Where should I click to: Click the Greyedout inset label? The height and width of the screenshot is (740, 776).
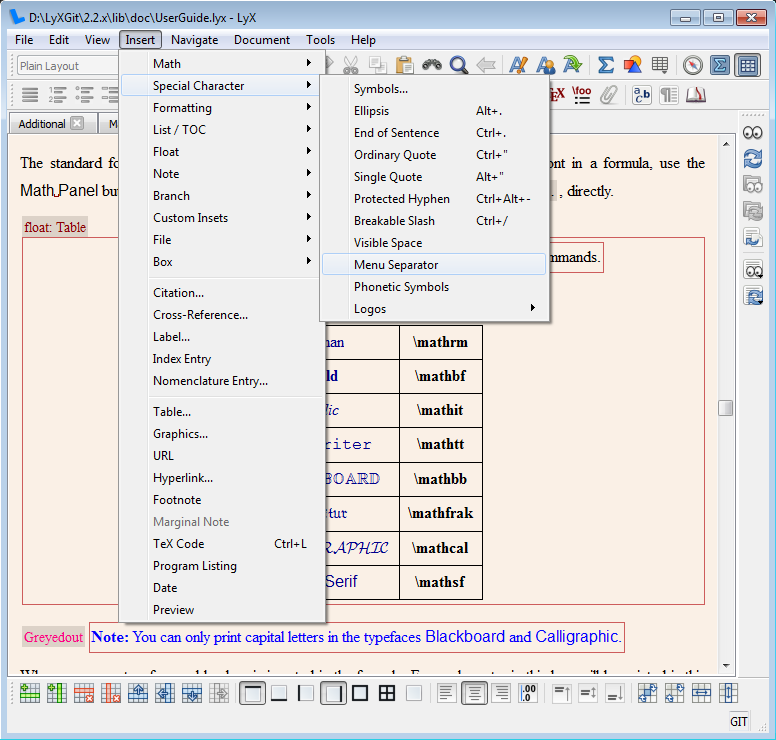54,637
